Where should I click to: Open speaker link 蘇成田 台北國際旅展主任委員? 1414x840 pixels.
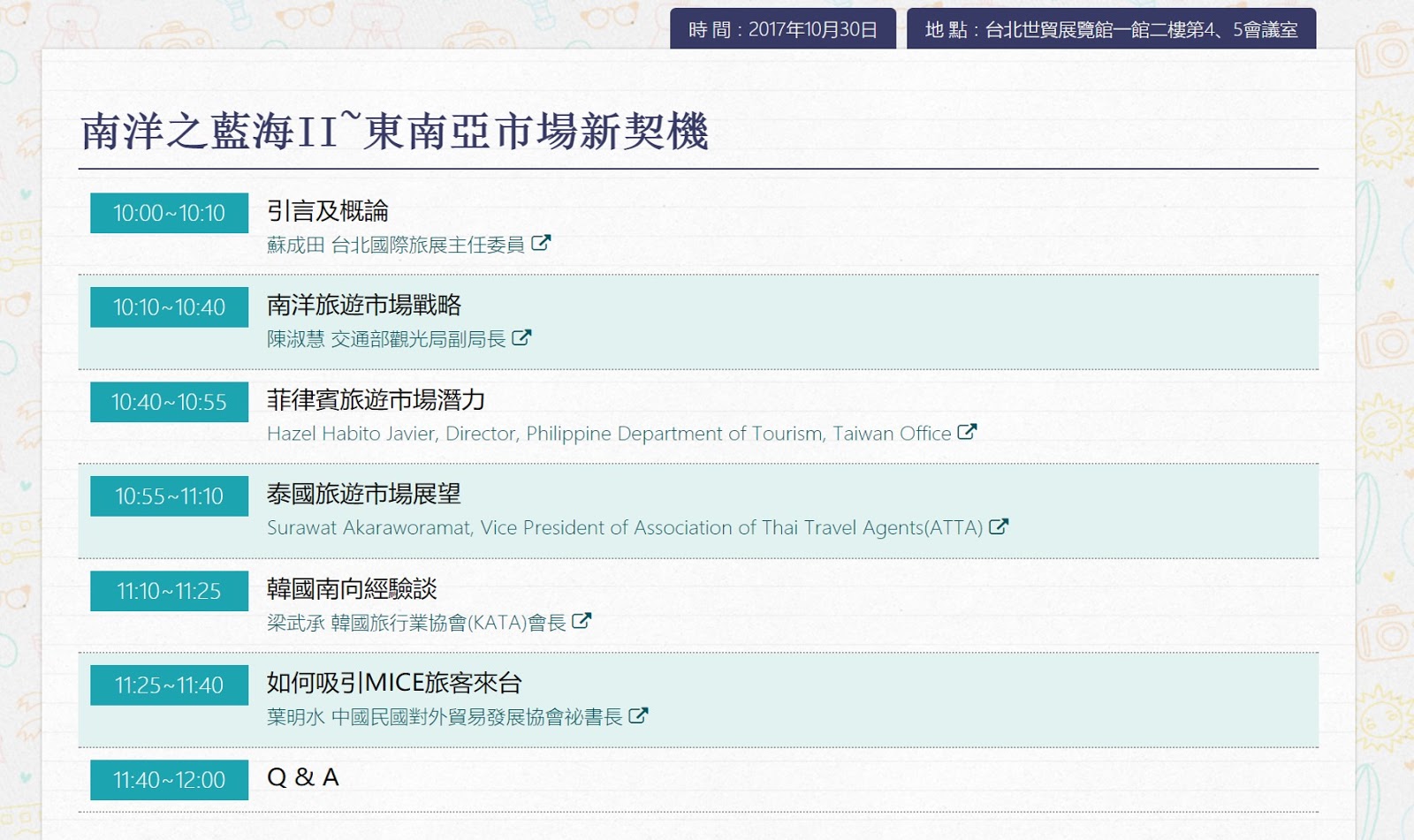[395, 245]
